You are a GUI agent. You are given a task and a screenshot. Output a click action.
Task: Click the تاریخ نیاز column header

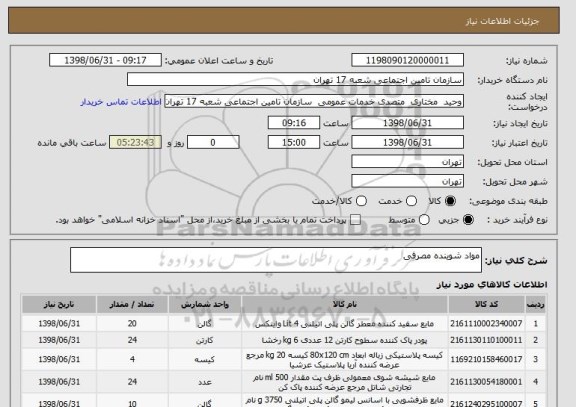[x=59, y=305]
